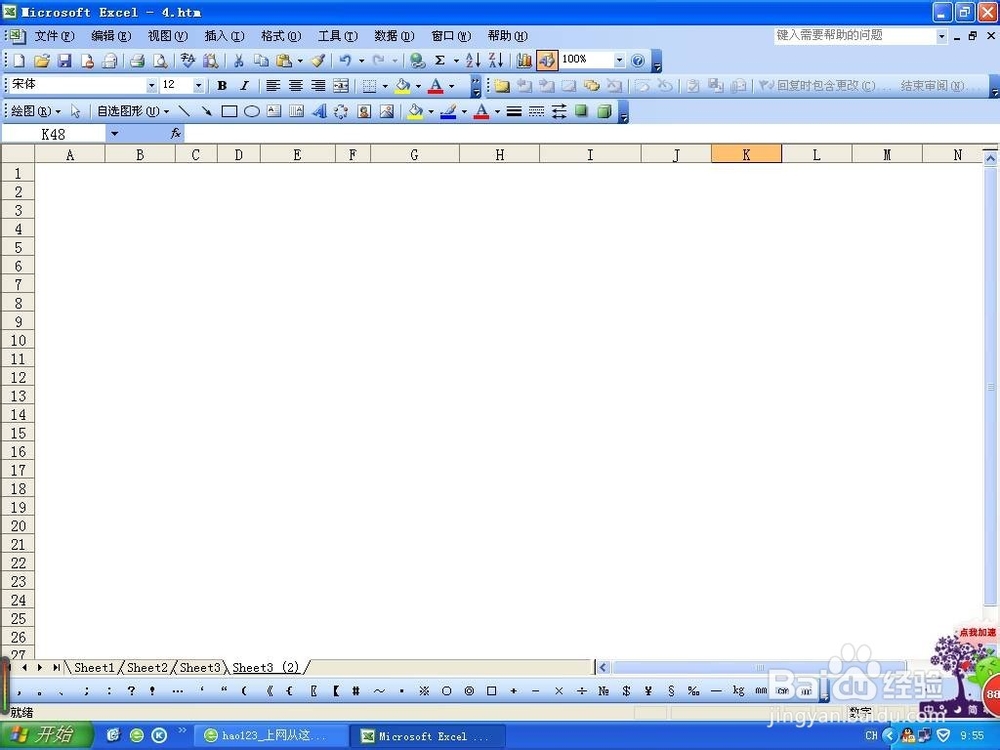Apply drawing toolbar line color

click(x=448, y=112)
